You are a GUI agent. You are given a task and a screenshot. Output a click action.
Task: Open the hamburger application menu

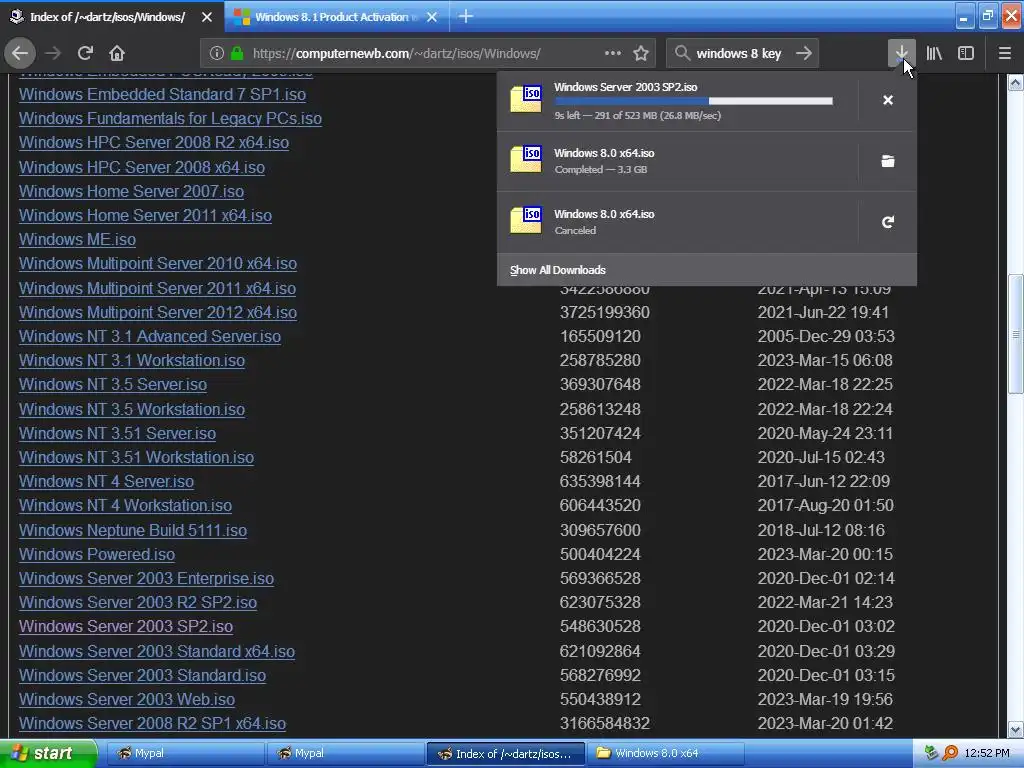(1004, 53)
